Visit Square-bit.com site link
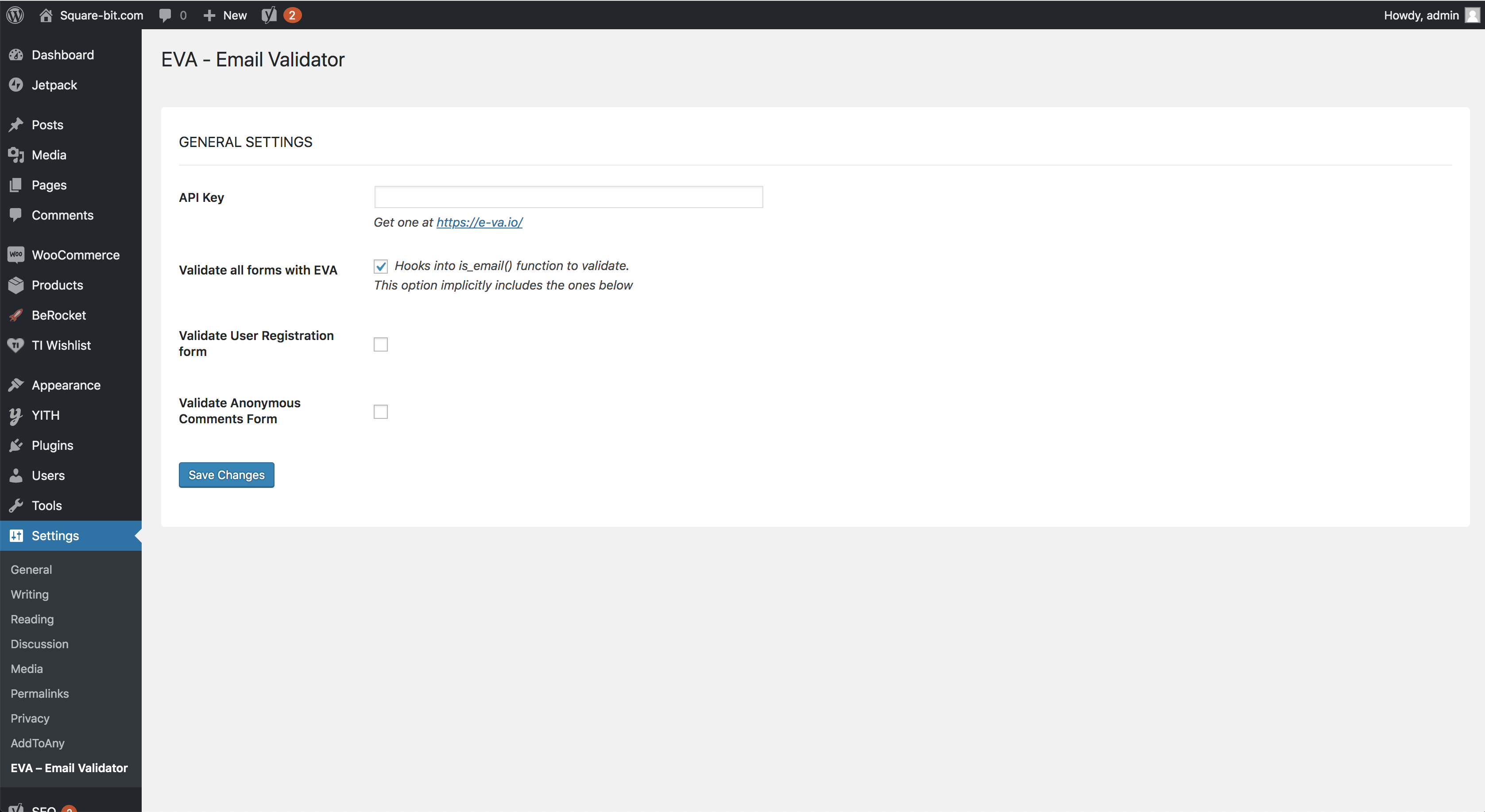The width and height of the screenshot is (1485, 812). coord(101,15)
